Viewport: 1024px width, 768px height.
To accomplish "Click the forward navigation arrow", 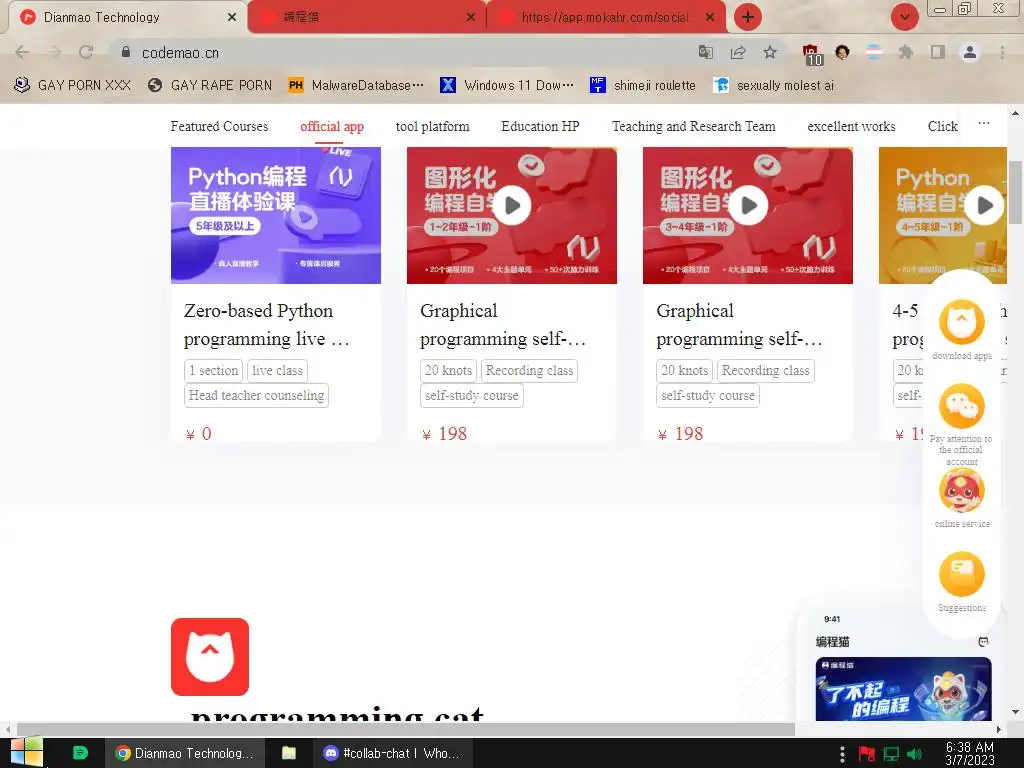I will tap(54, 52).
